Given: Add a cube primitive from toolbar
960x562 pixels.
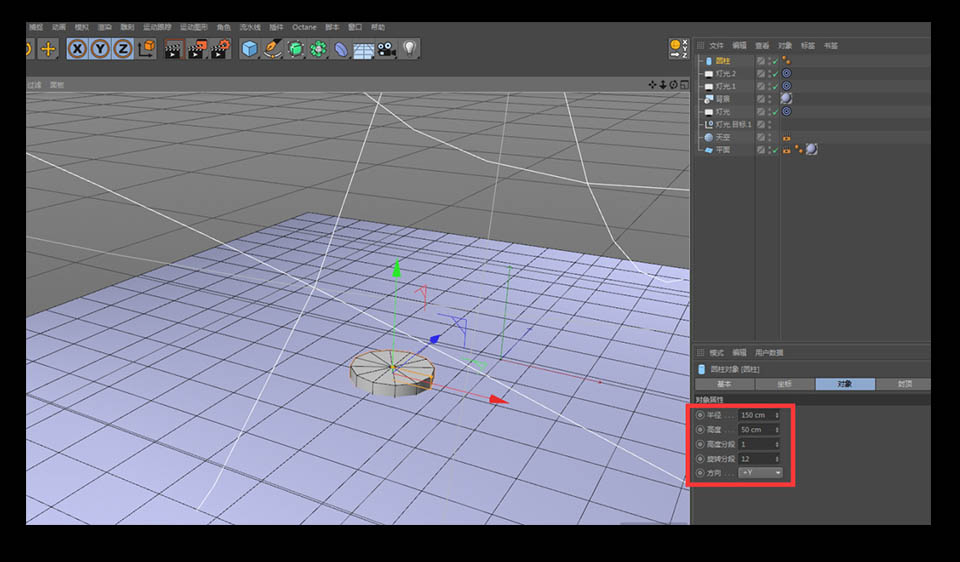Looking at the screenshot, I should (249, 49).
